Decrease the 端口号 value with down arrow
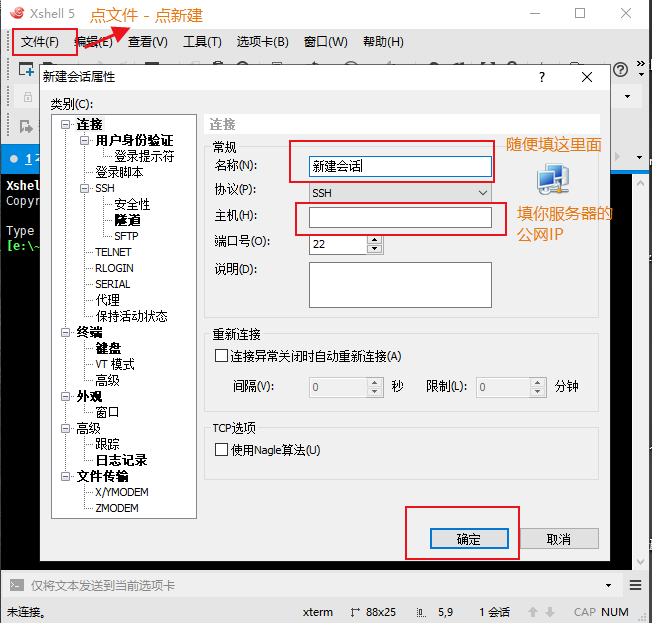 coord(375,249)
